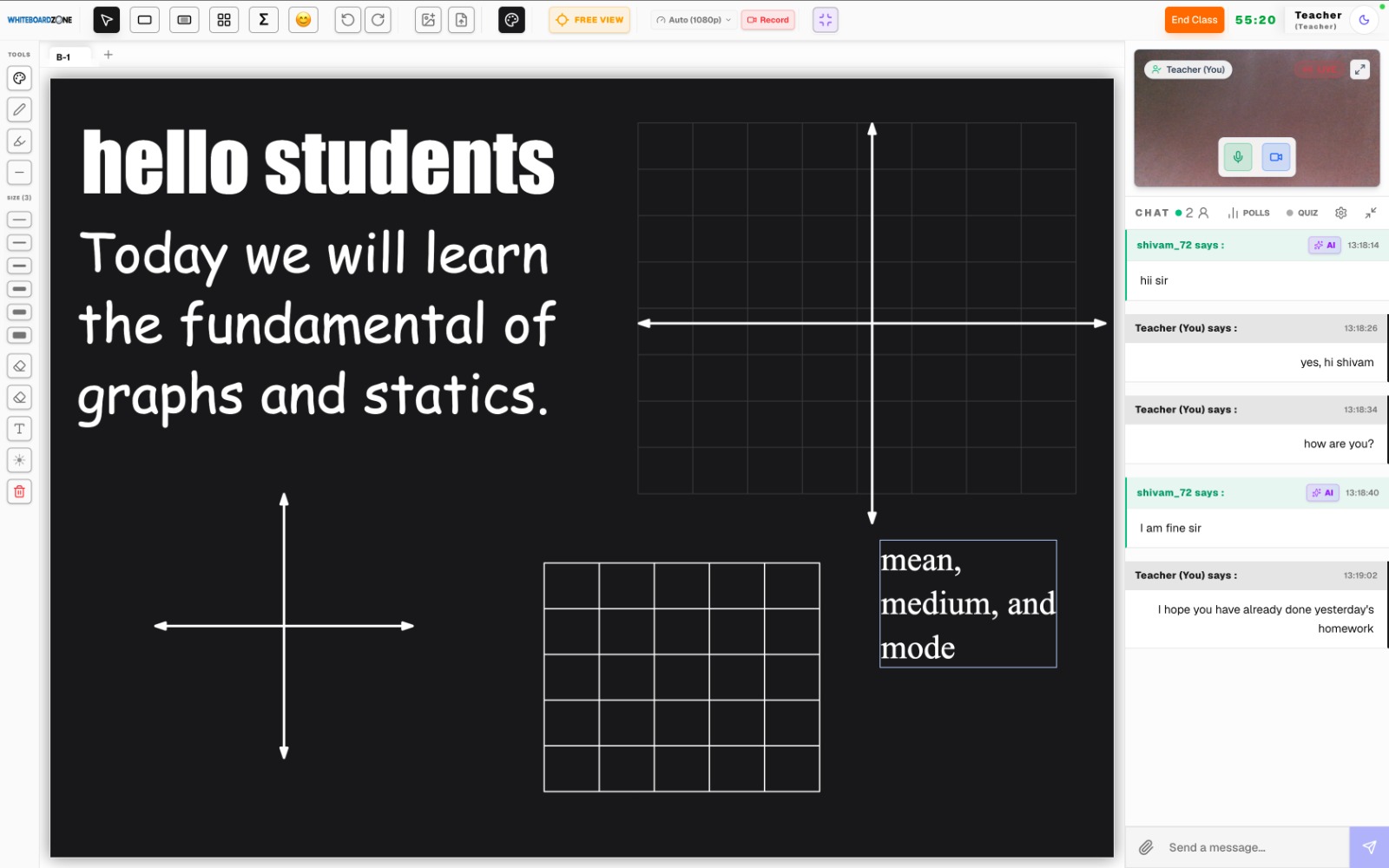
Task: Start recording with the Record button
Action: click(x=768, y=20)
